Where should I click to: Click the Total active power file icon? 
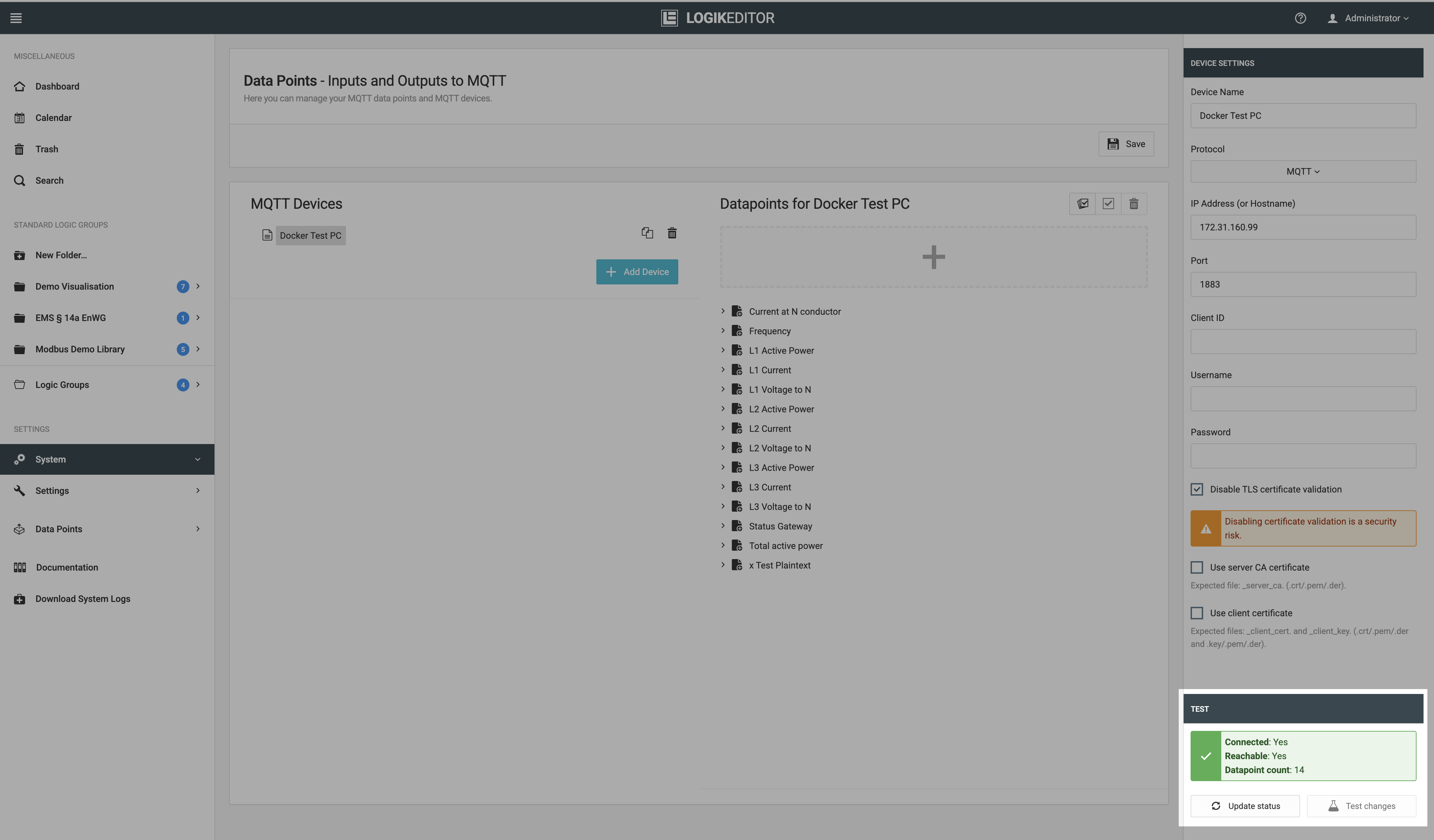point(737,545)
